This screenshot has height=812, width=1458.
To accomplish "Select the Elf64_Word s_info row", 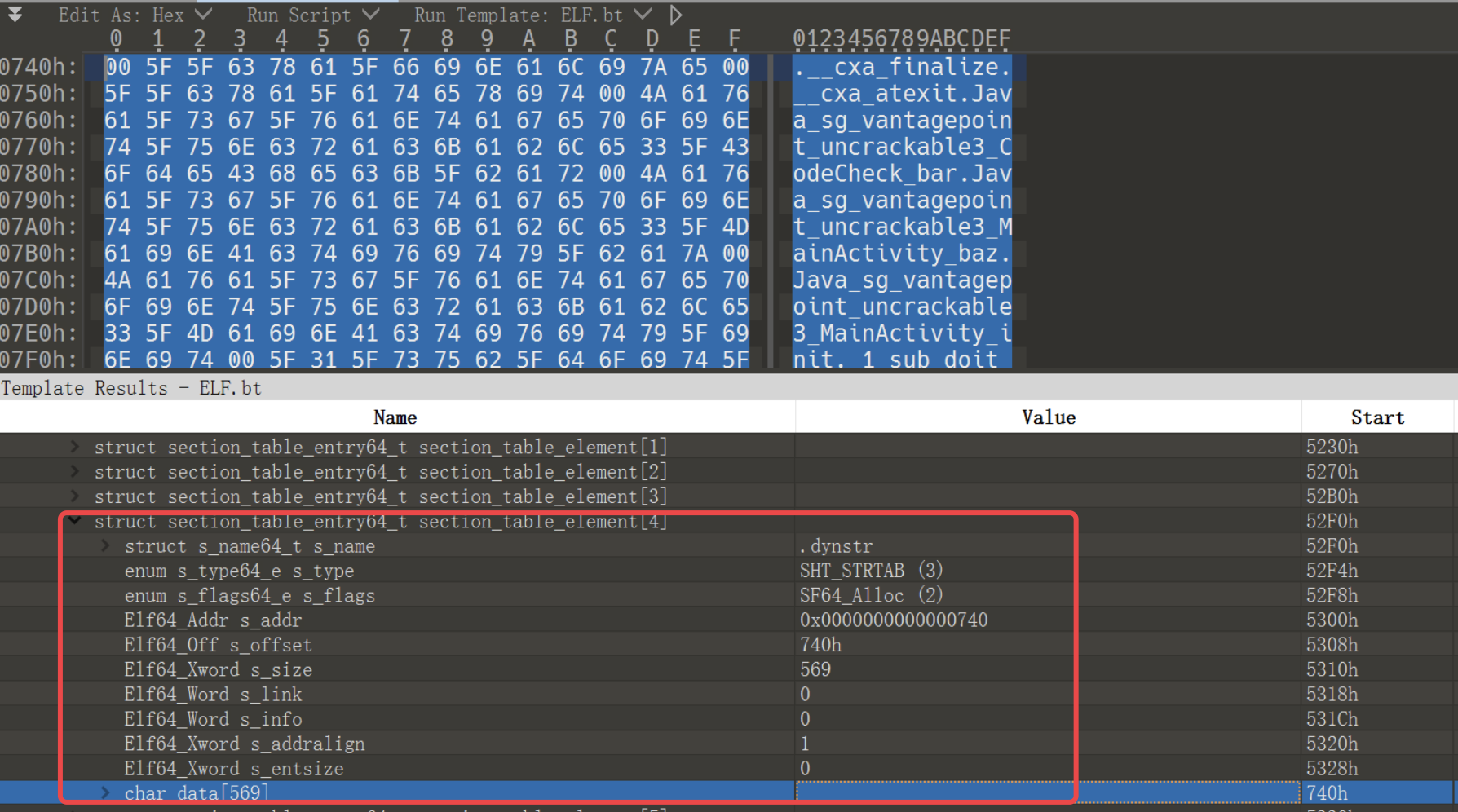I will tap(727, 719).
